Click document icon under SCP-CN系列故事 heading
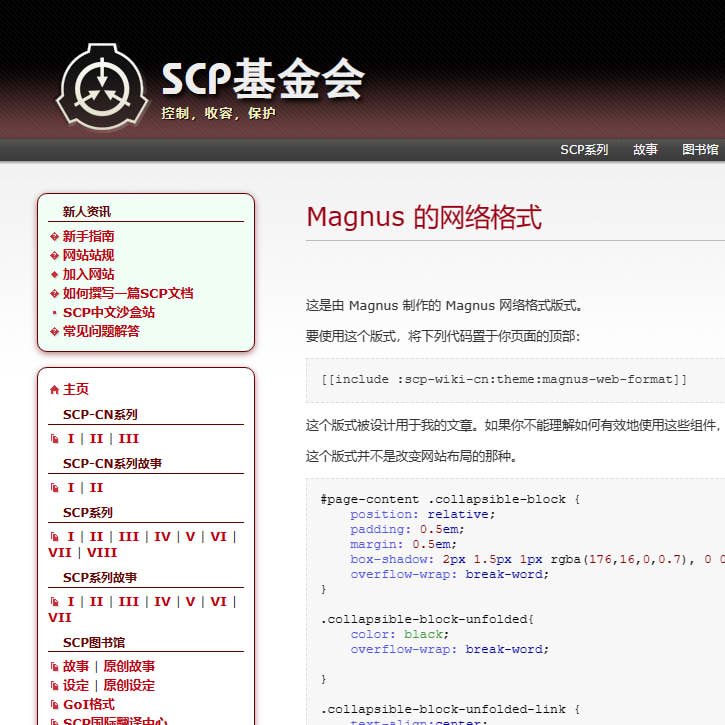 click(54, 488)
